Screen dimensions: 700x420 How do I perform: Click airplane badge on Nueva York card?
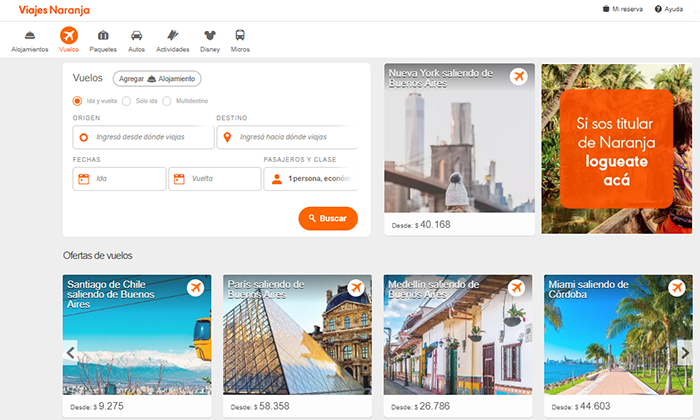click(519, 76)
